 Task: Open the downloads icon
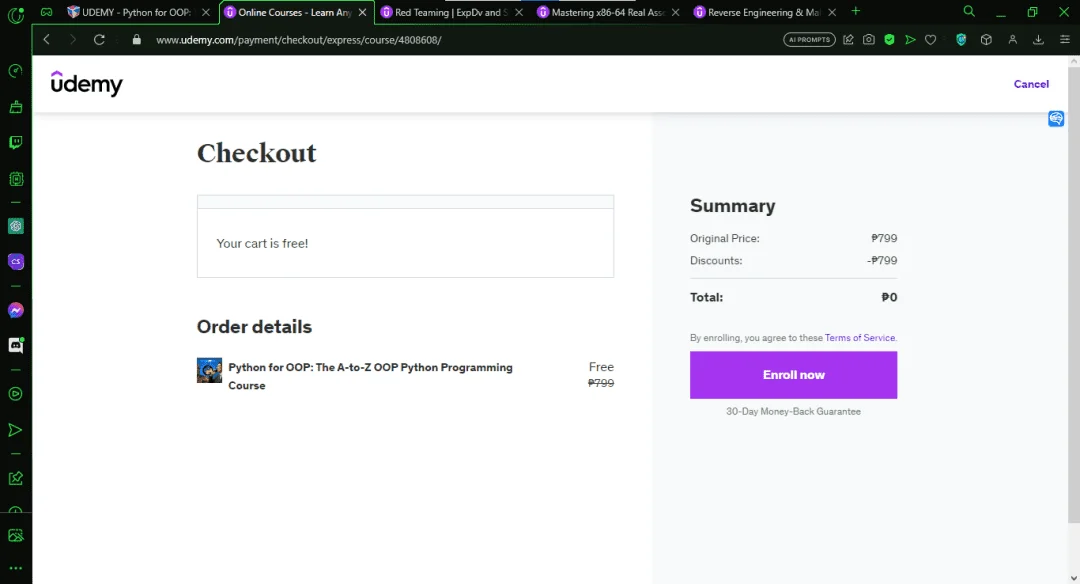[1038, 40]
